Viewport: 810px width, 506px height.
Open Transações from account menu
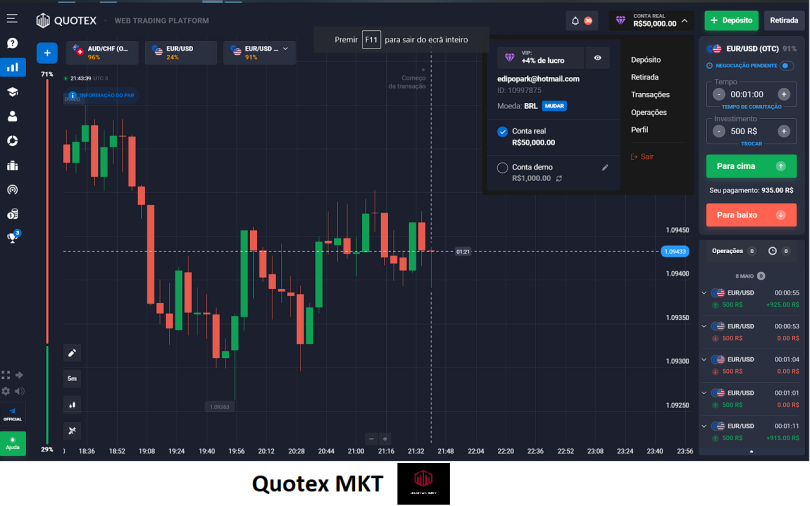click(650, 95)
